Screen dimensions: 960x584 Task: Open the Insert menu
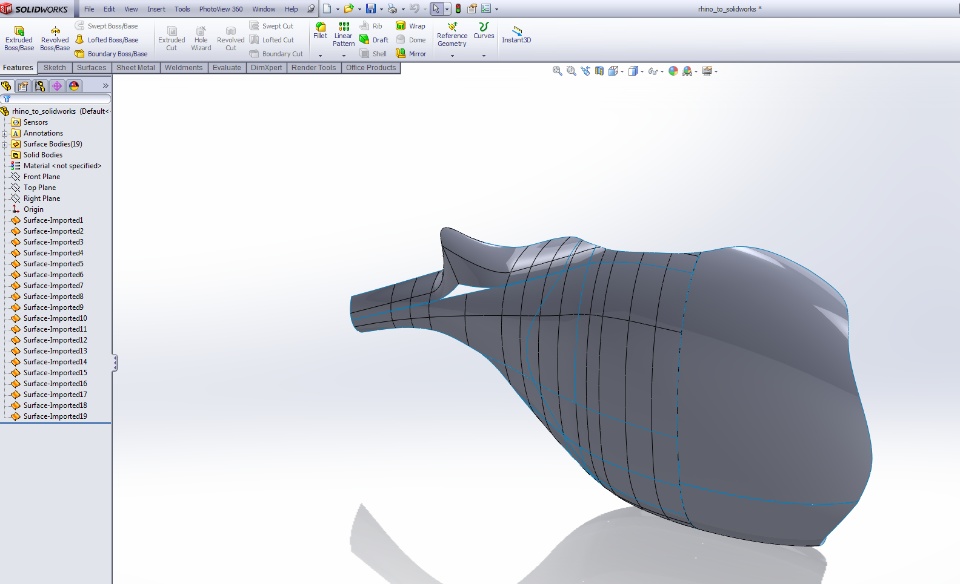pyautogui.click(x=156, y=9)
